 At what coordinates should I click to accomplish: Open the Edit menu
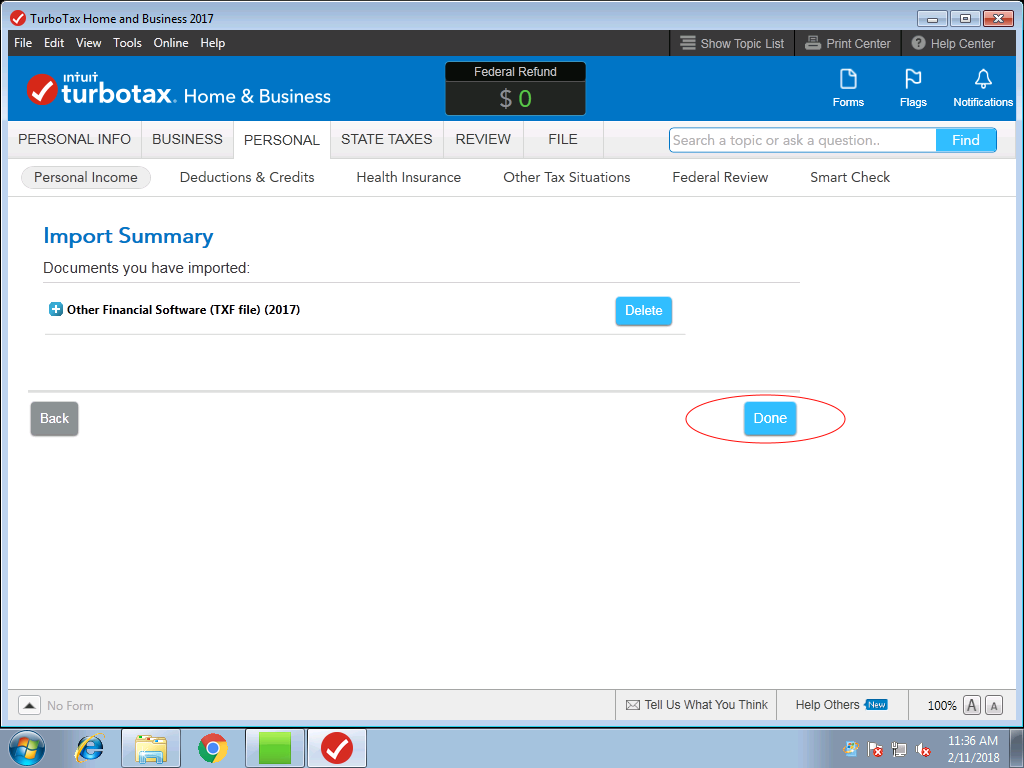click(x=54, y=43)
